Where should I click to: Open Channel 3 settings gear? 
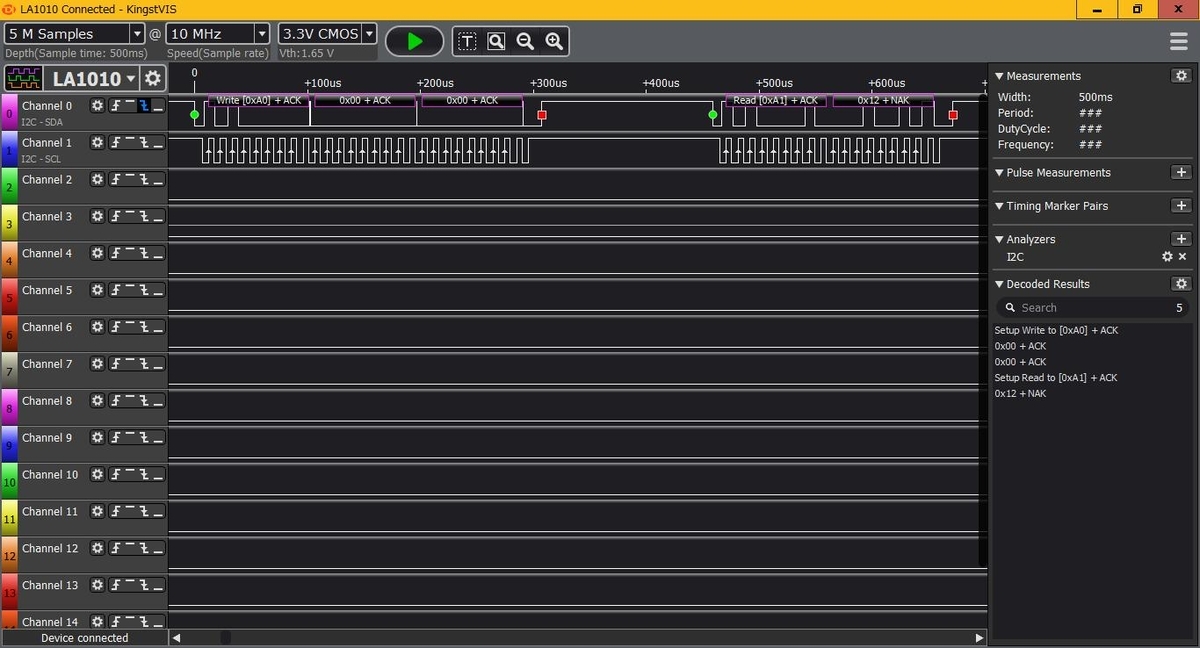97,216
